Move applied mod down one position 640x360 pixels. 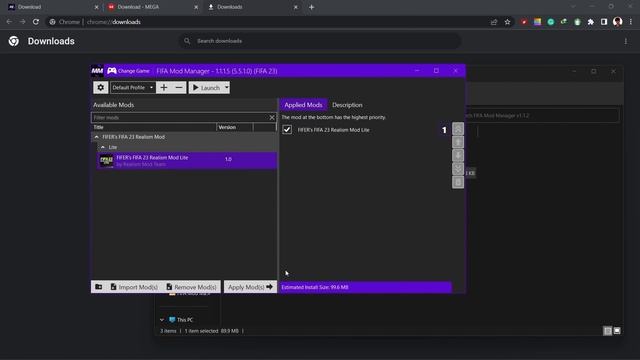coord(458,156)
